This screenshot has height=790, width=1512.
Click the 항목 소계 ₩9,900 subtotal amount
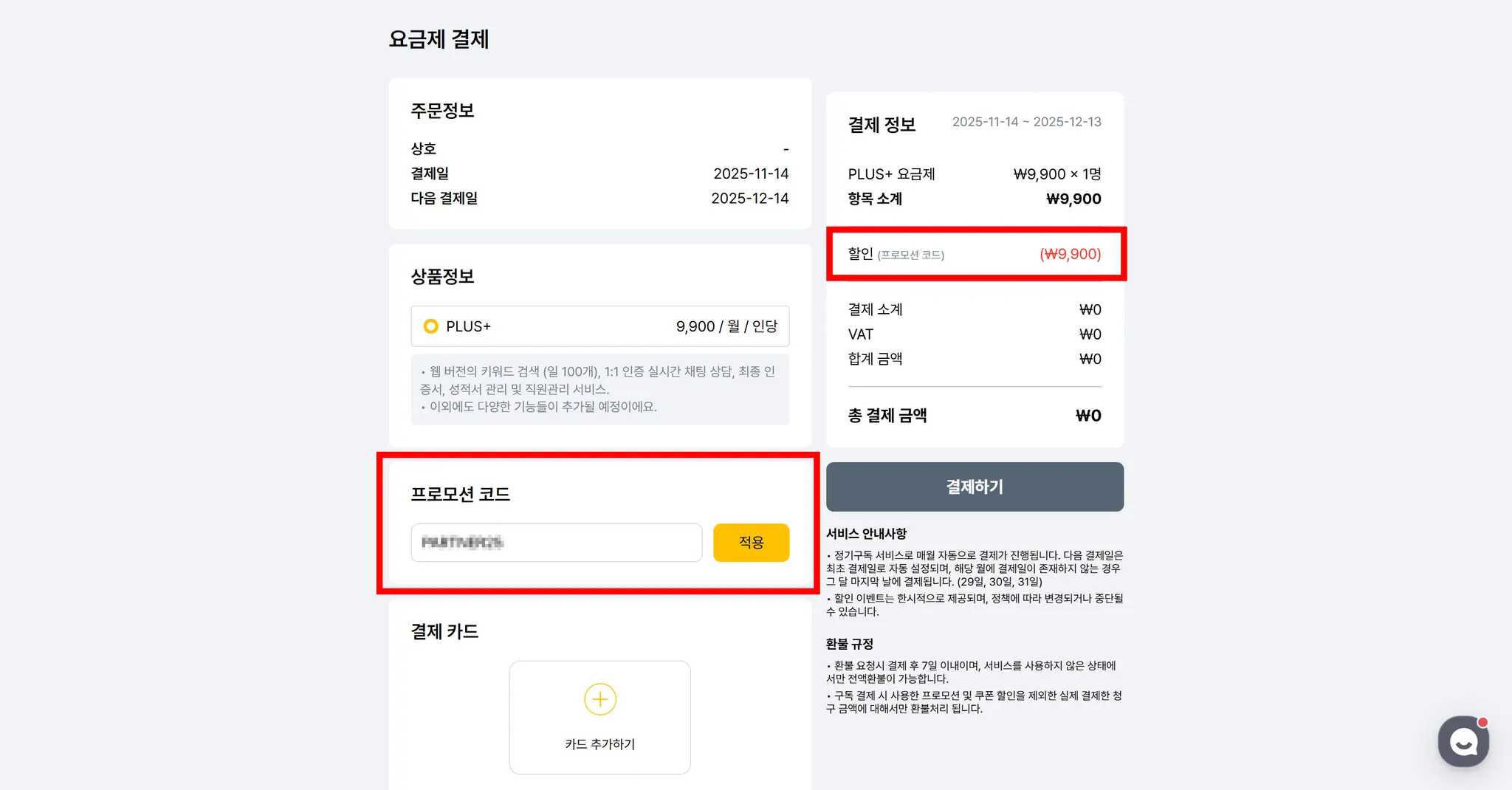(x=1073, y=199)
